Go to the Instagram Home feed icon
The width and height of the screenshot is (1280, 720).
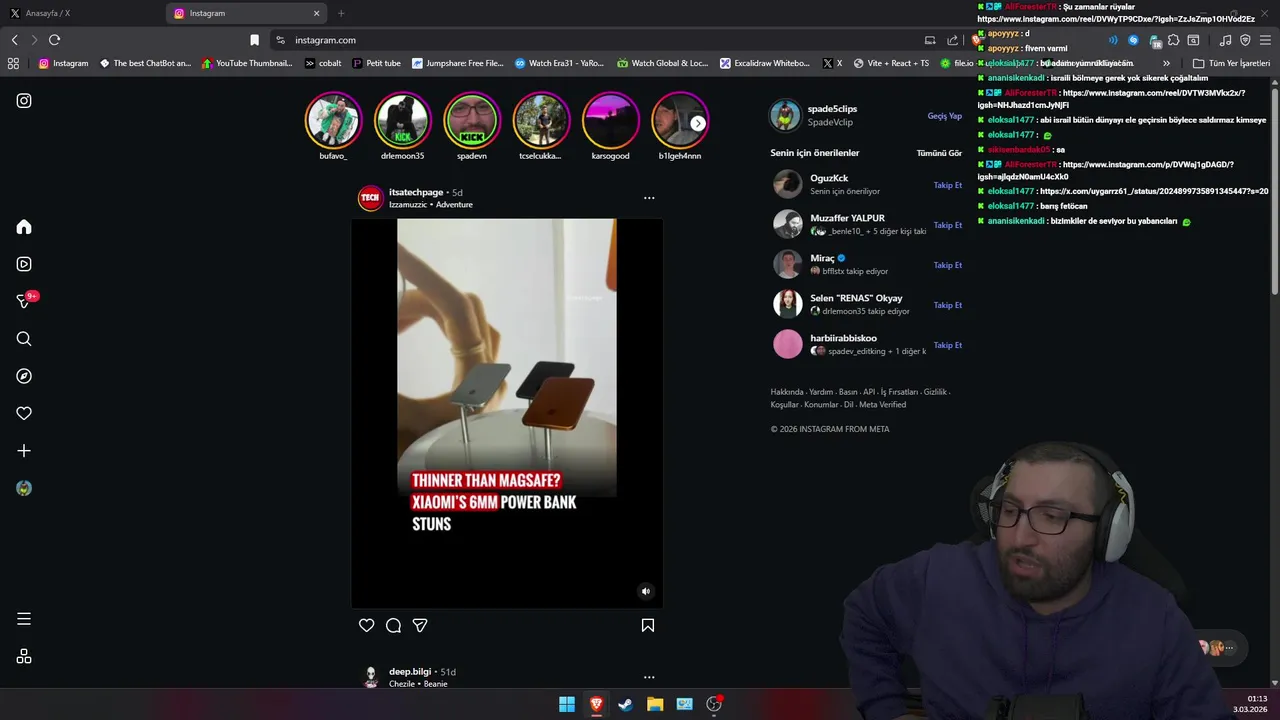(x=24, y=227)
